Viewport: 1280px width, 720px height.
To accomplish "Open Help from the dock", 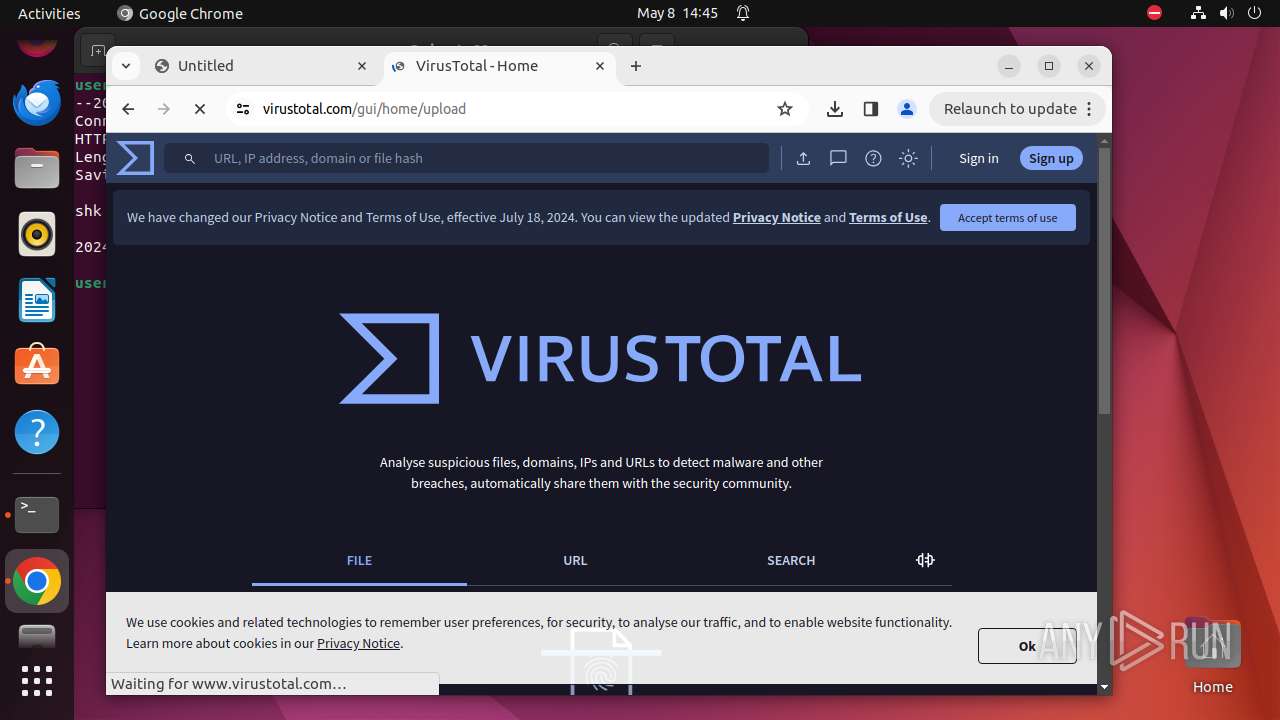I will click(x=37, y=432).
